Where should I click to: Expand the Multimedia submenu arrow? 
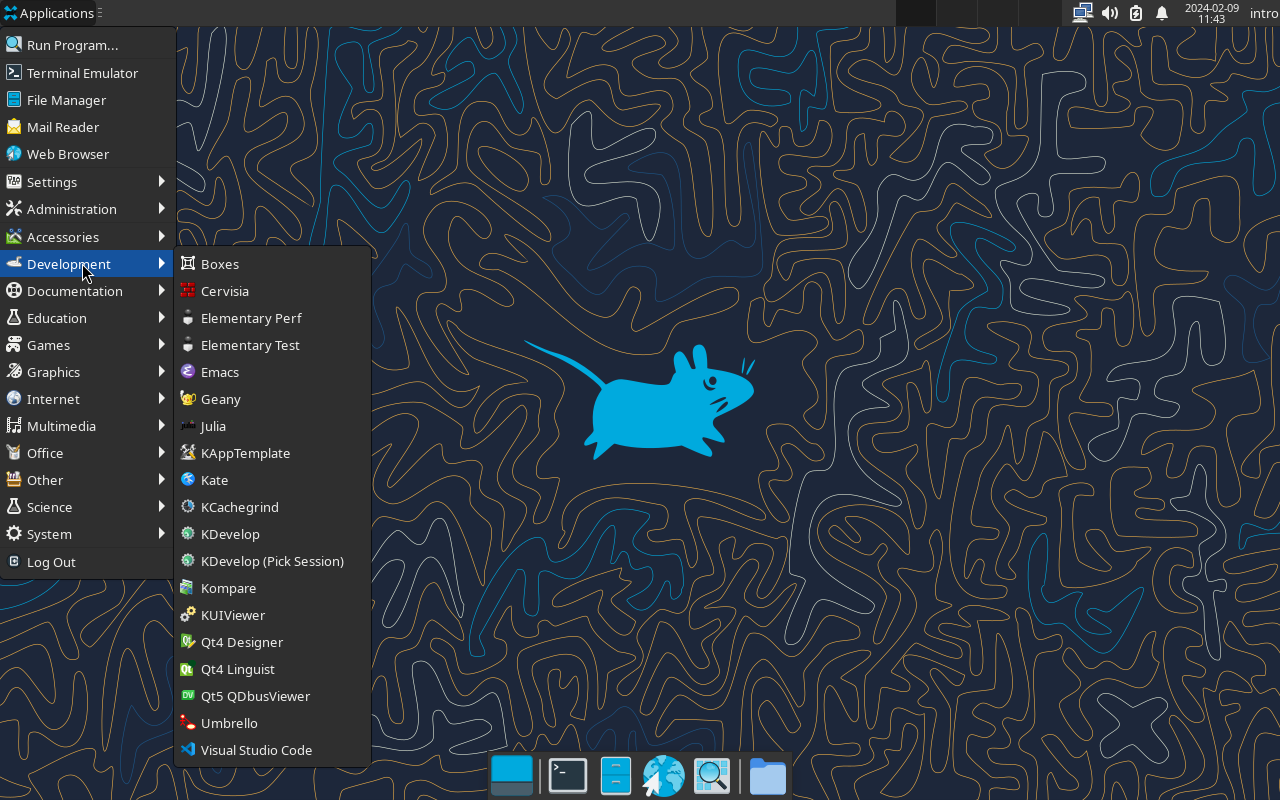pos(161,425)
